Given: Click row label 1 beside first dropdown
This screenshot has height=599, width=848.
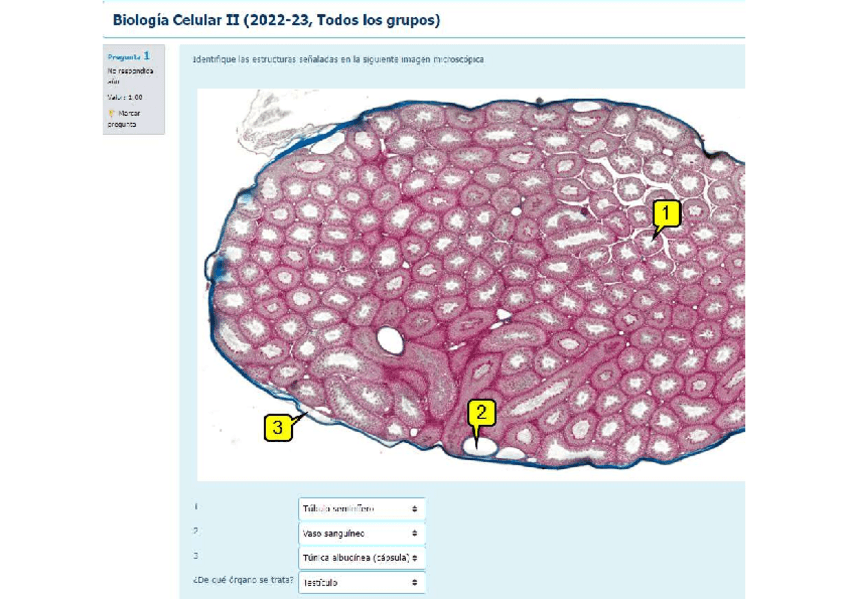Looking at the screenshot, I should (195, 508).
